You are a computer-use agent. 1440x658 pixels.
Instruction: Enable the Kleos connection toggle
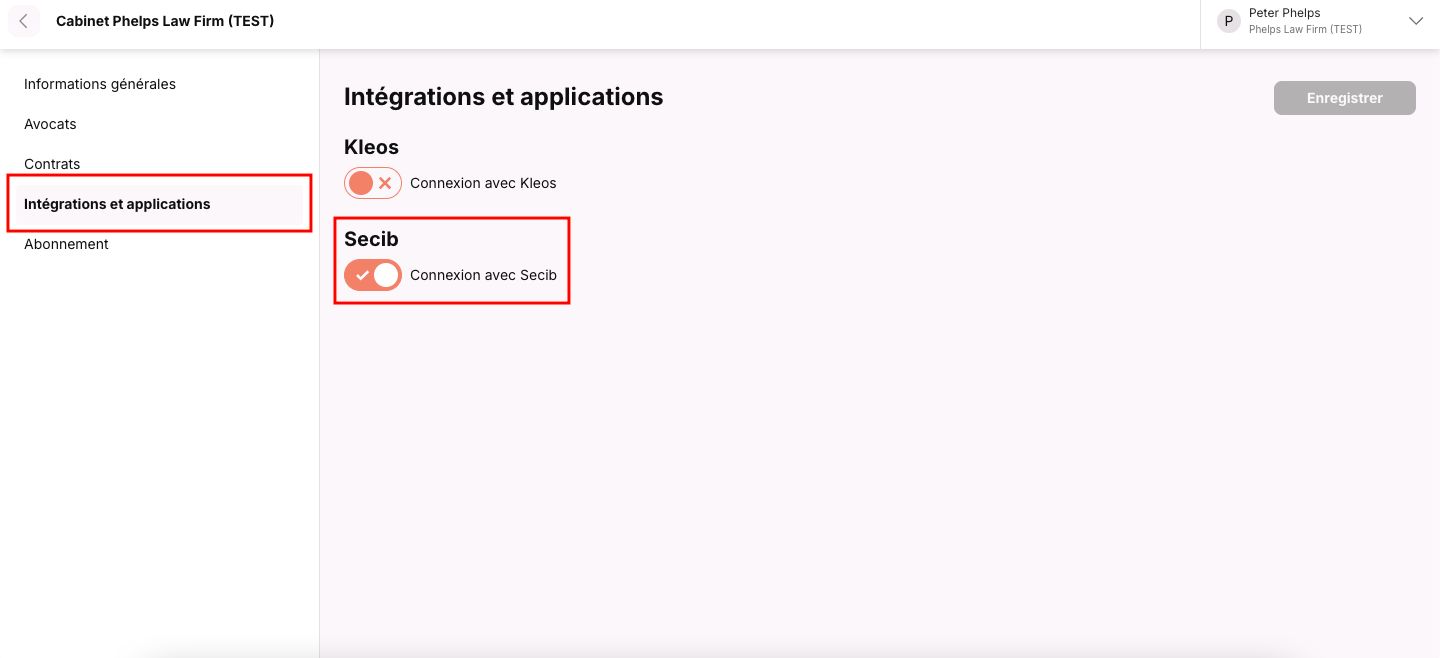pos(372,183)
